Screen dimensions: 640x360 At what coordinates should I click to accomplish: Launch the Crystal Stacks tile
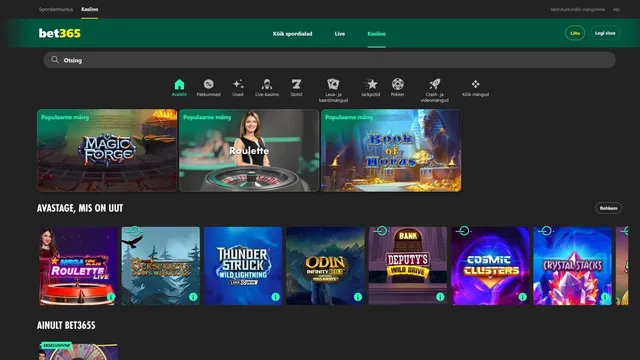[x=573, y=266]
